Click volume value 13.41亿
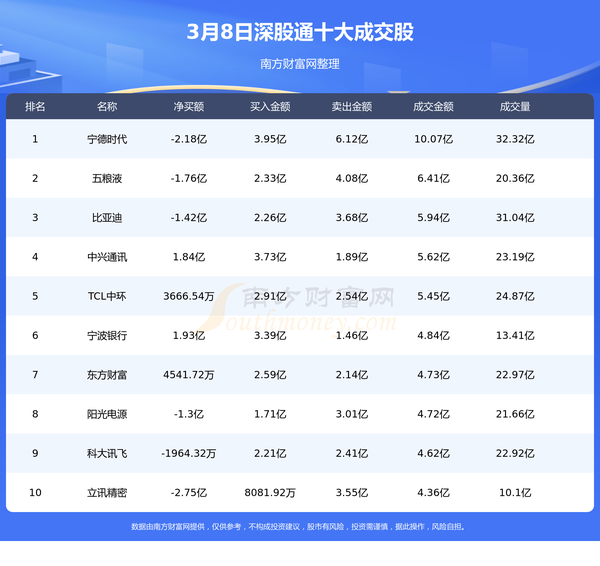The width and height of the screenshot is (600, 566). 515,336
